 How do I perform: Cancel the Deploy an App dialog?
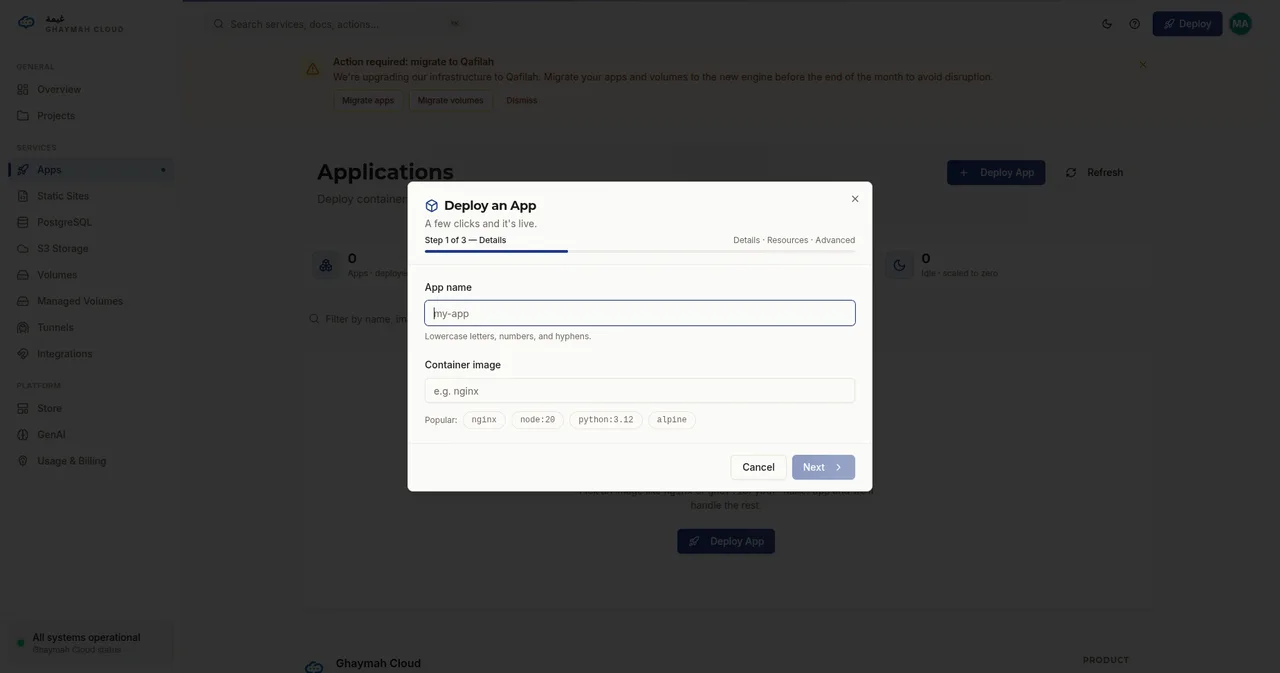point(759,468)
